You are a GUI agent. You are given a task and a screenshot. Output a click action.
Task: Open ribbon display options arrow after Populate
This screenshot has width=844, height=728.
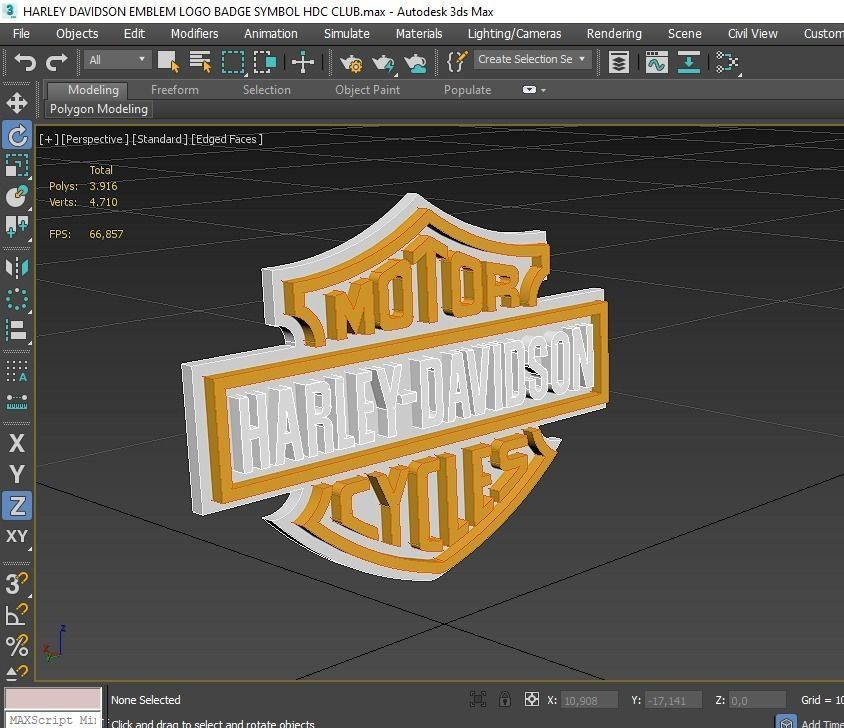pyautogui.click(x=544, y=90)
